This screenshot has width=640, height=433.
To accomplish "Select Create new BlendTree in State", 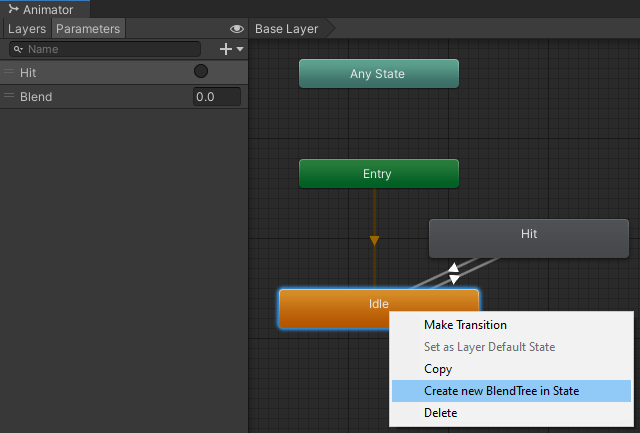I will tap(501, 391).
